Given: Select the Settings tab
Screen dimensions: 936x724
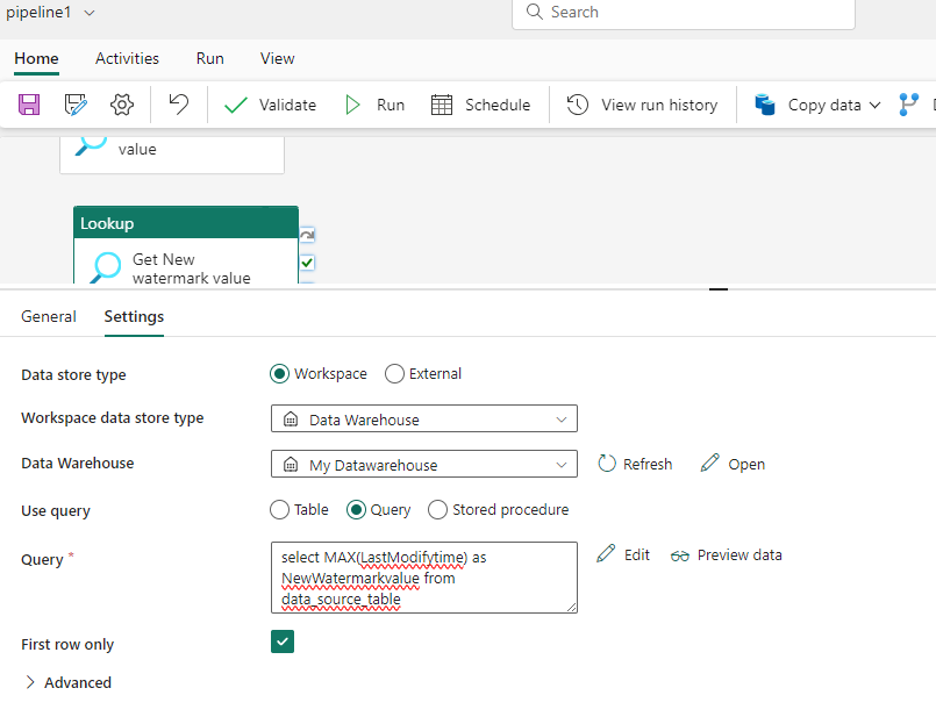Looking at the screenshot, I should pyautogui.click(x=134, y=316).
